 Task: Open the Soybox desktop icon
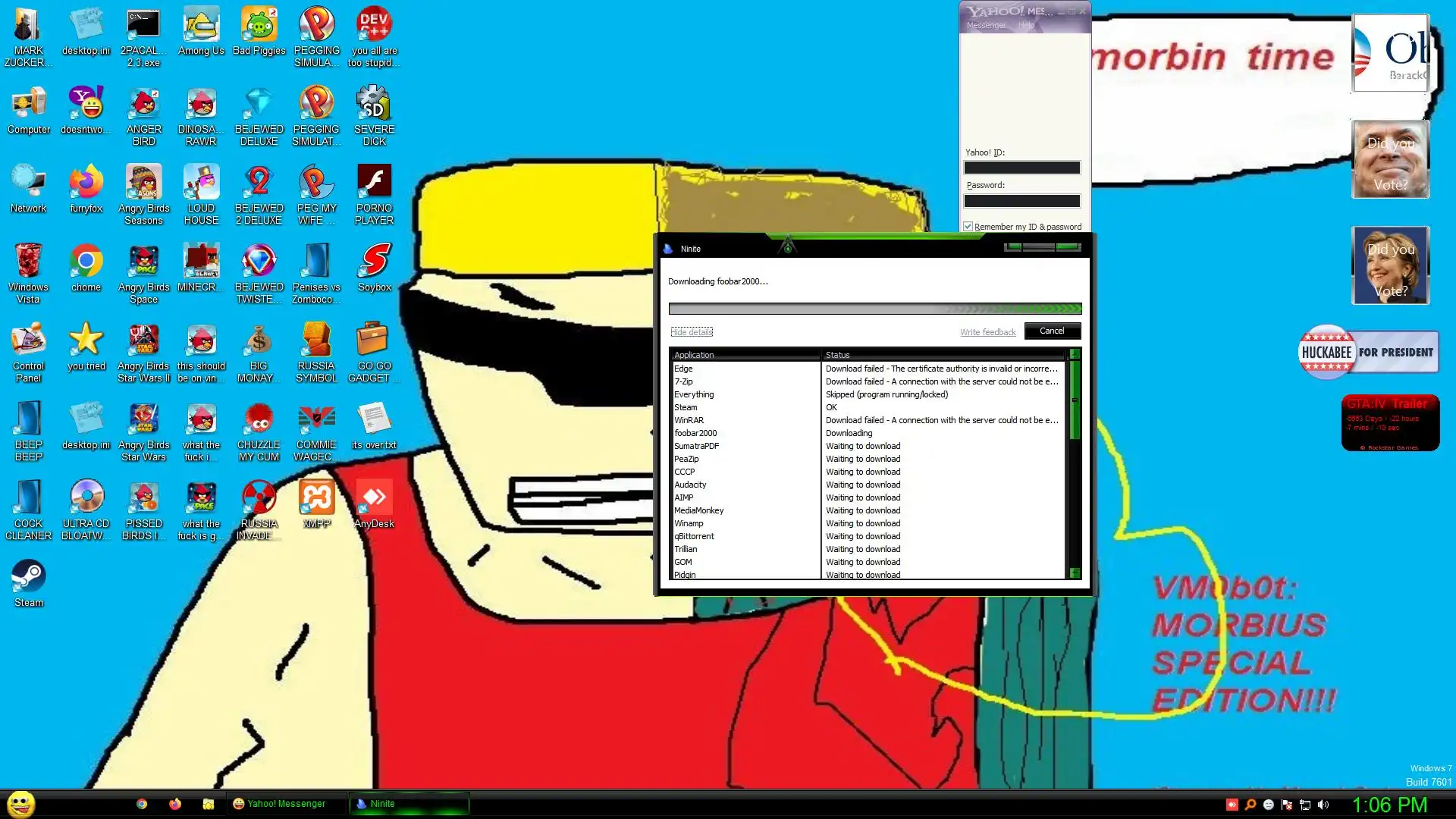coord(374,262)
